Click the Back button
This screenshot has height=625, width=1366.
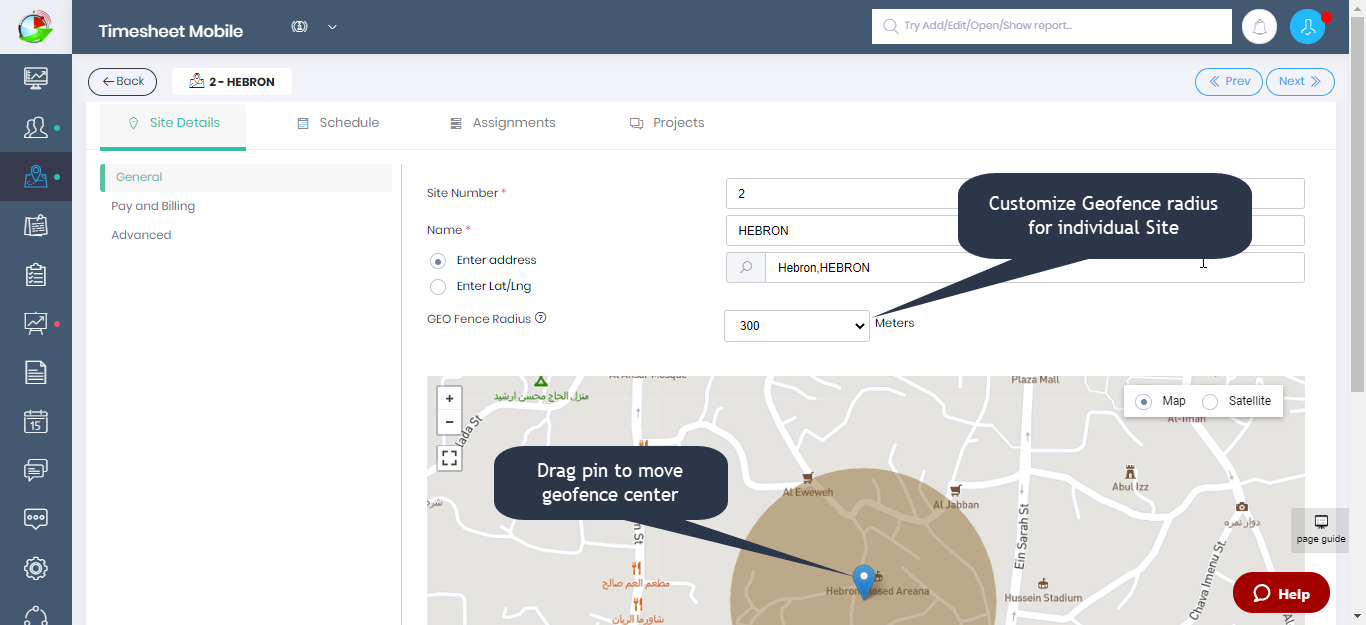pos(123,82)
